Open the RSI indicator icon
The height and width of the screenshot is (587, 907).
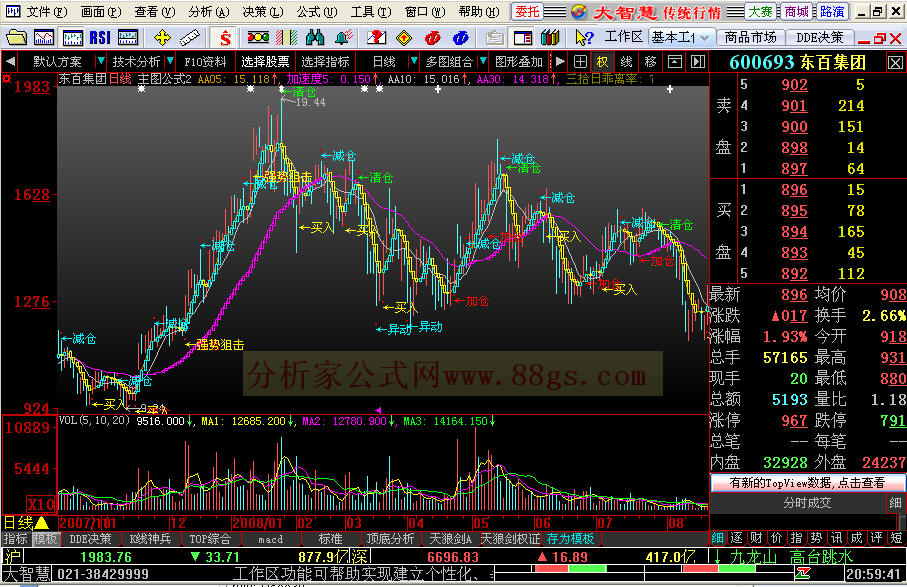[99, 38]
